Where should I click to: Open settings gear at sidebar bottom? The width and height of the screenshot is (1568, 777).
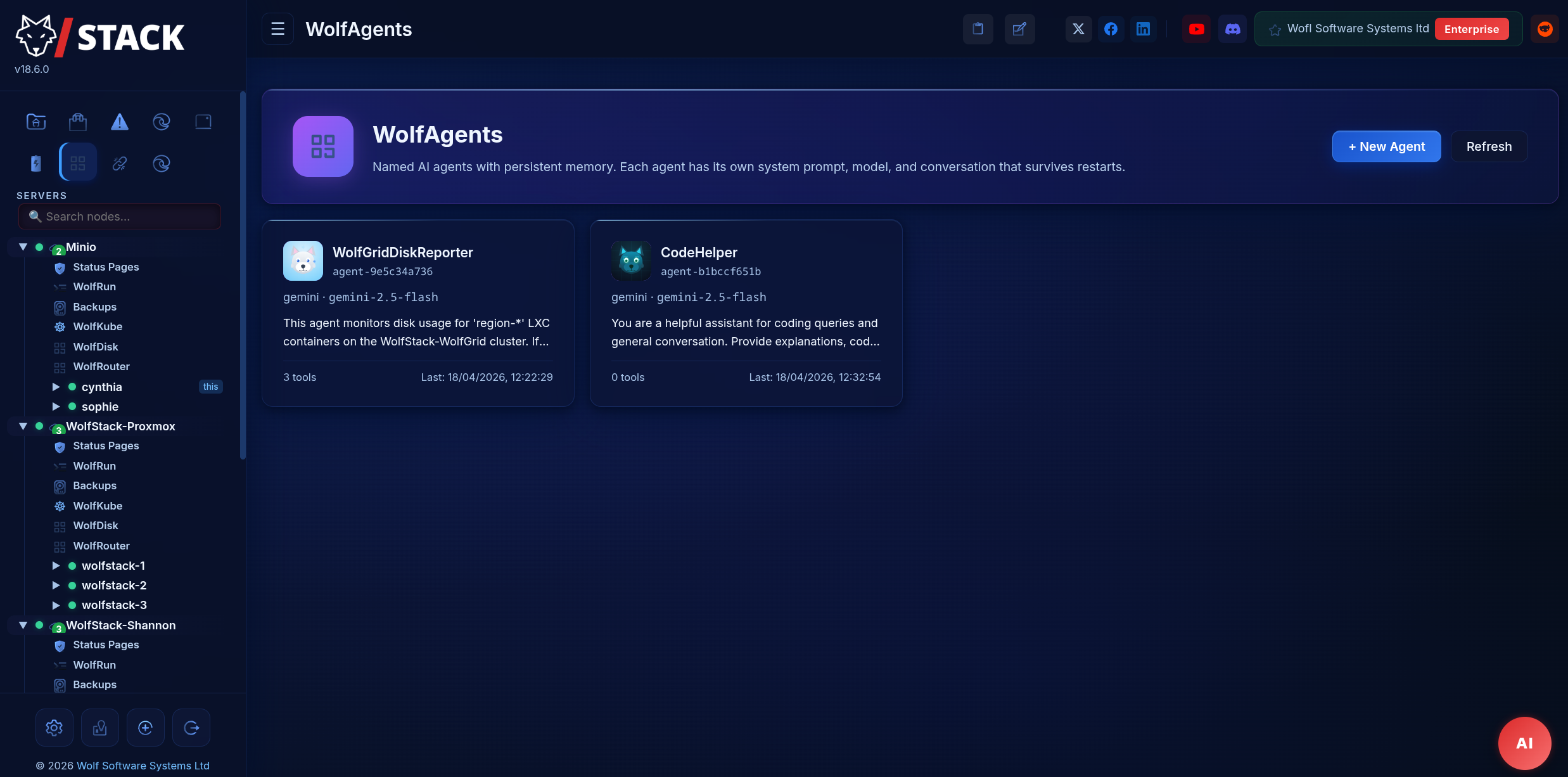[54, 728]
